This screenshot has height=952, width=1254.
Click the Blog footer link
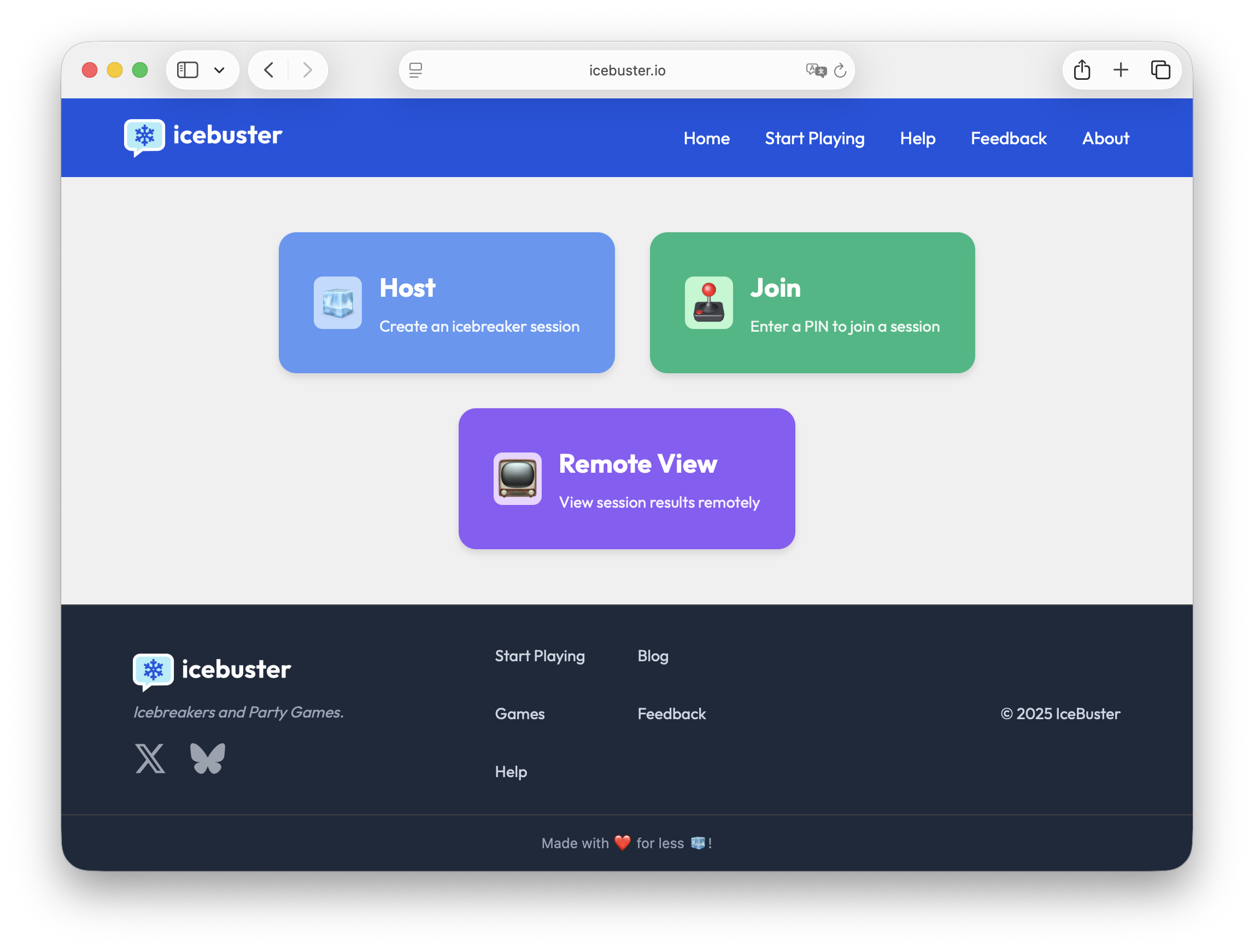[653, 656]
